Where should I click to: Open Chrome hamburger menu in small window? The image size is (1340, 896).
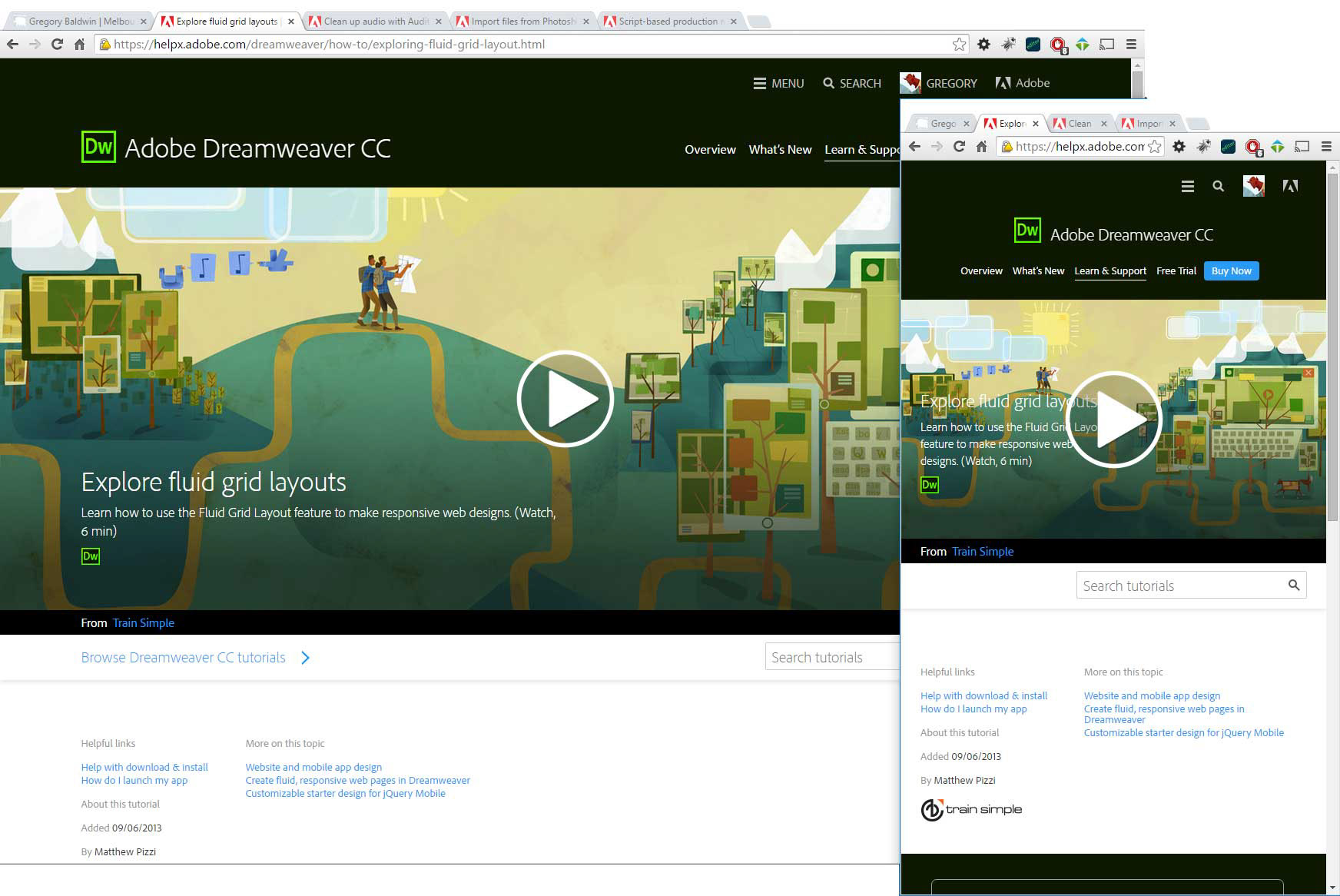coord(1326,146)
